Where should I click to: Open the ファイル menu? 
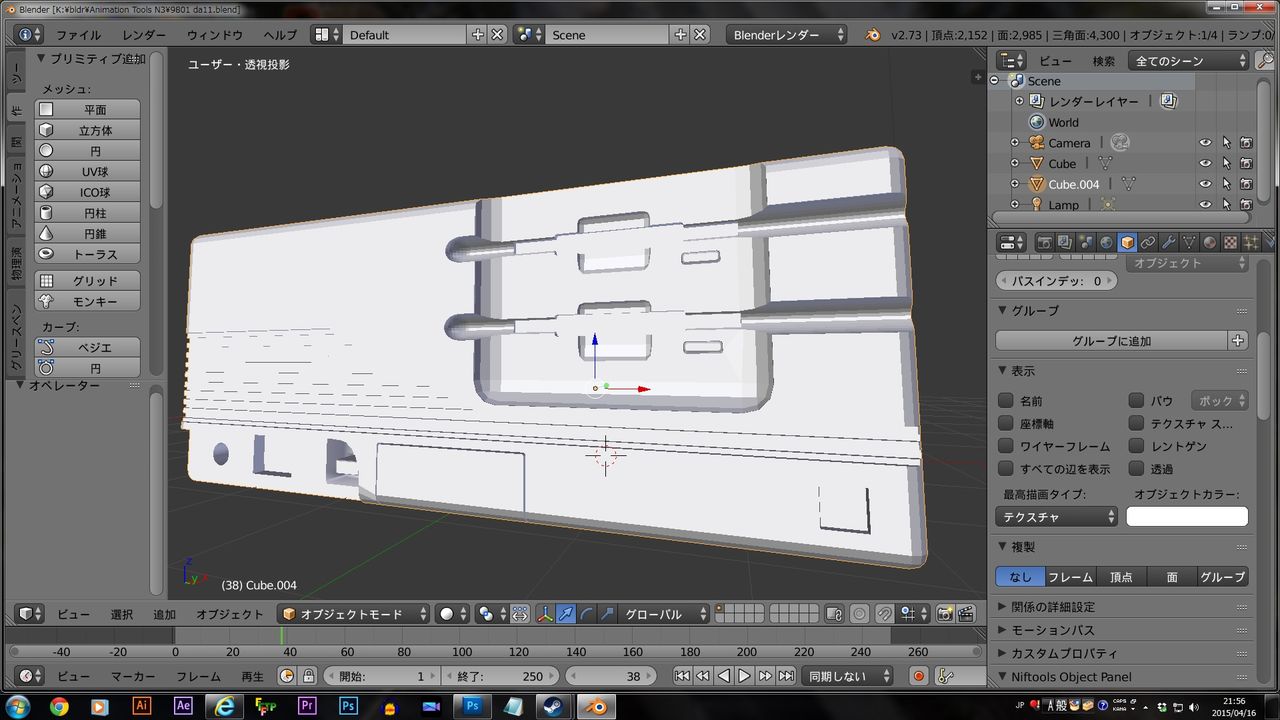point(78,35)
